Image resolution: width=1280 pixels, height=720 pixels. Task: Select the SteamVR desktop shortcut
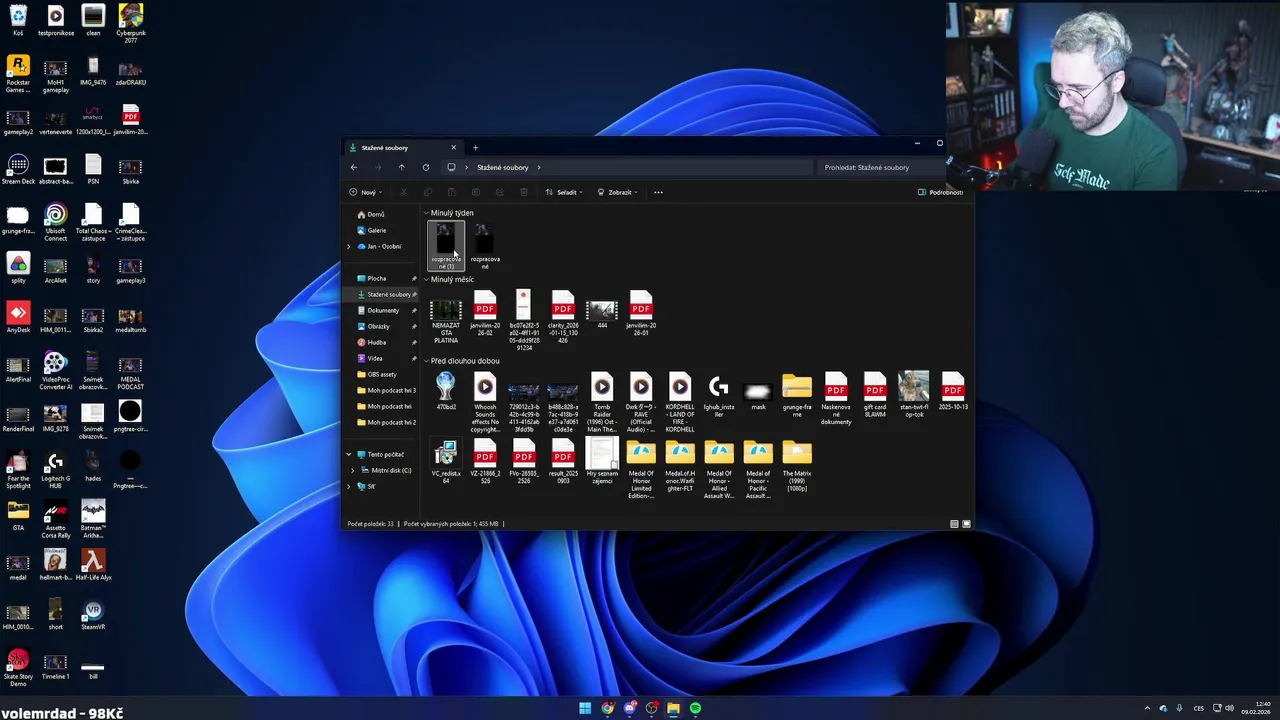(x=93, y=615)
